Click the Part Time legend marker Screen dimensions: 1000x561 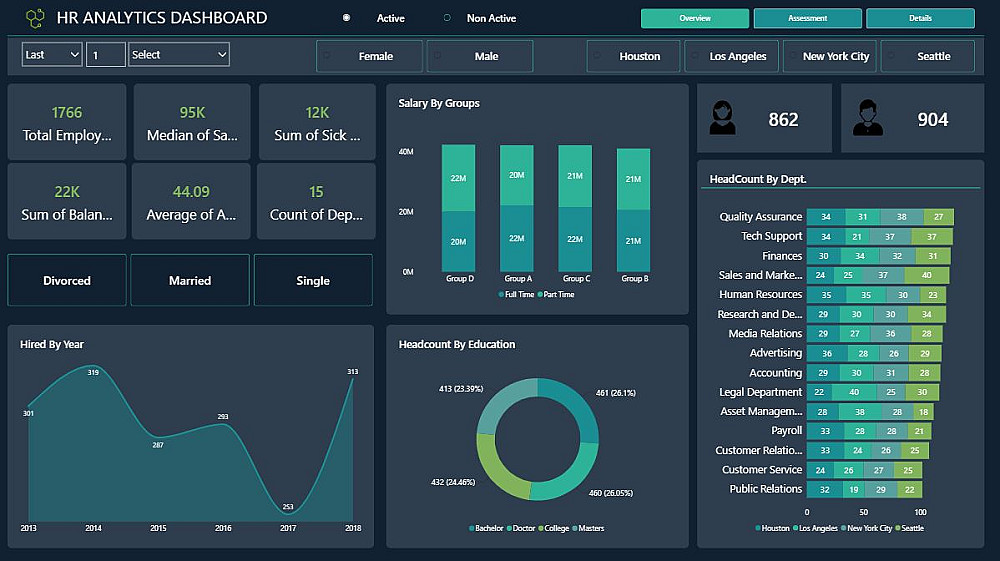click(x=540, y=295)
